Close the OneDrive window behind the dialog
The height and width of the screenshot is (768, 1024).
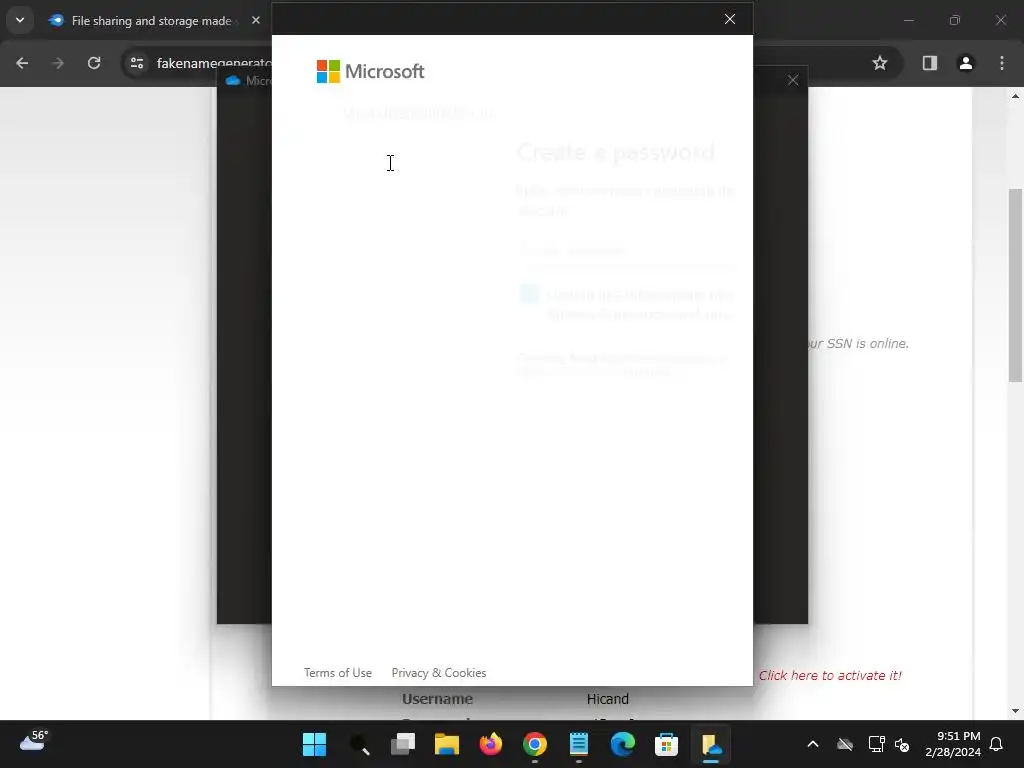pyautogui.click(x=792, y=80)
